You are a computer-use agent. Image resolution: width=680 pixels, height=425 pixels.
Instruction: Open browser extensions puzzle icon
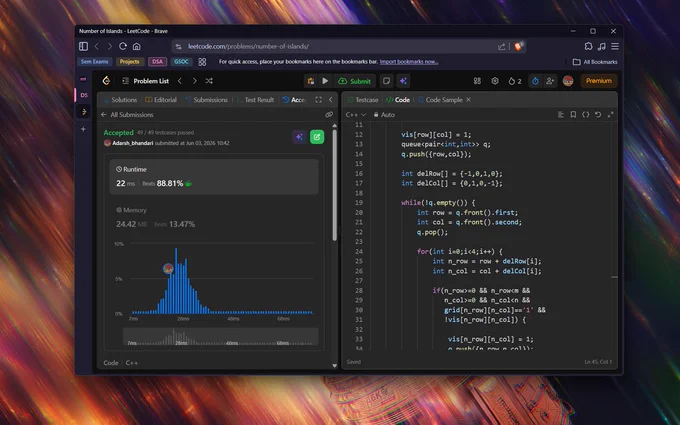click(x=588, y=46)
